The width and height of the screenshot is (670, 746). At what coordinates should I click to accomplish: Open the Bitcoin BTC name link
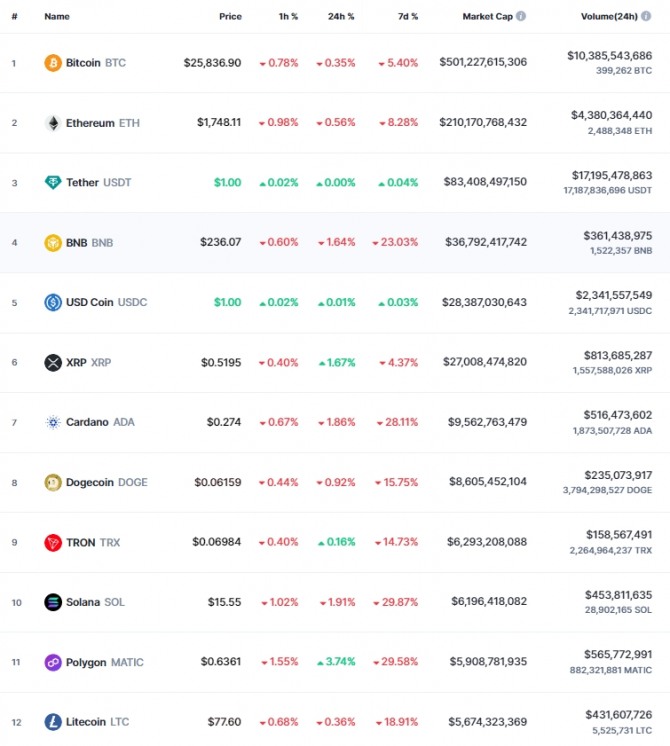coord(96,63)
